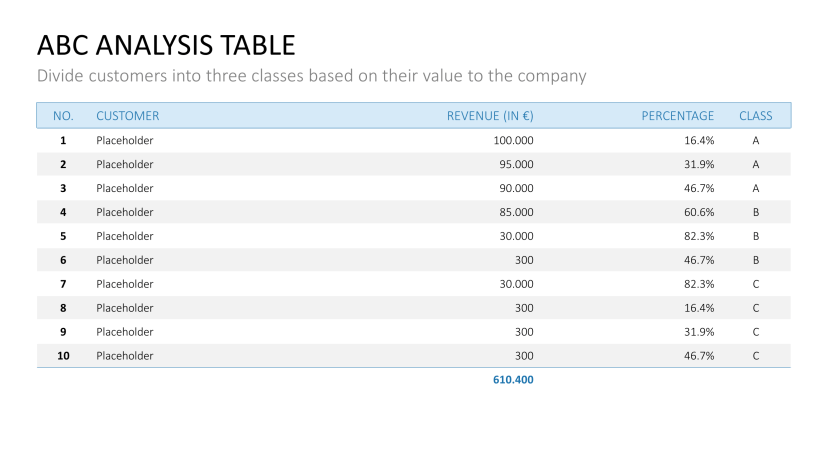Click the NO. column header
This screenshot has height=466, width=829.
pos(63,116)
